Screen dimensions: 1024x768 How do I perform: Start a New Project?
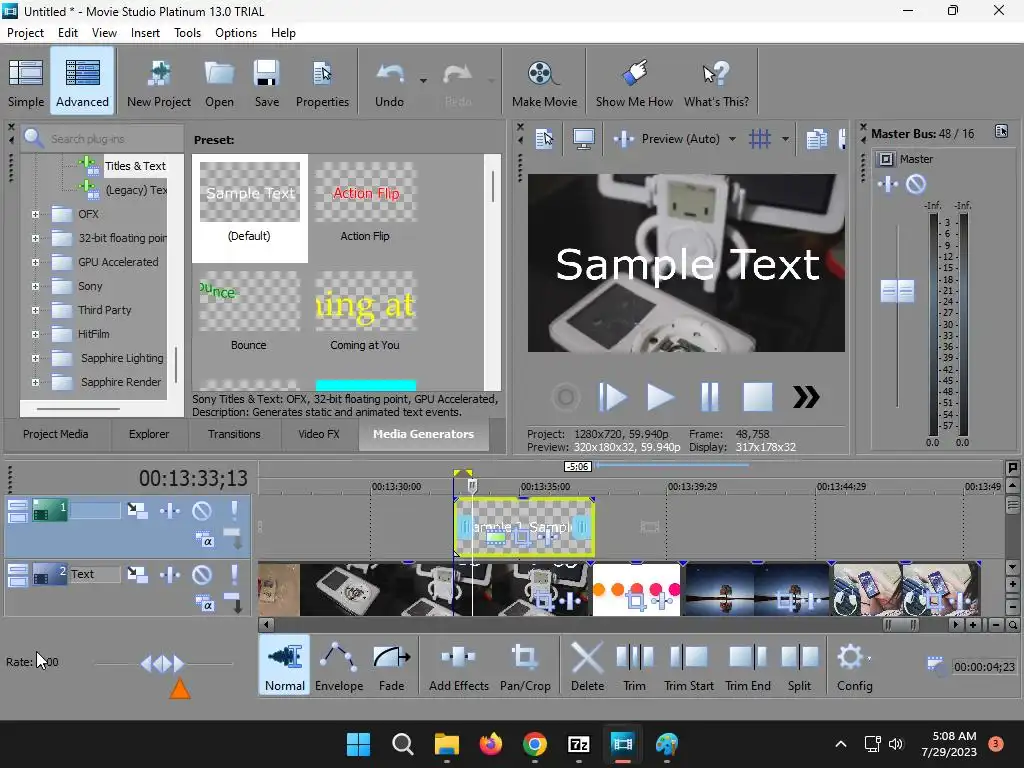(x=159, y=82)
